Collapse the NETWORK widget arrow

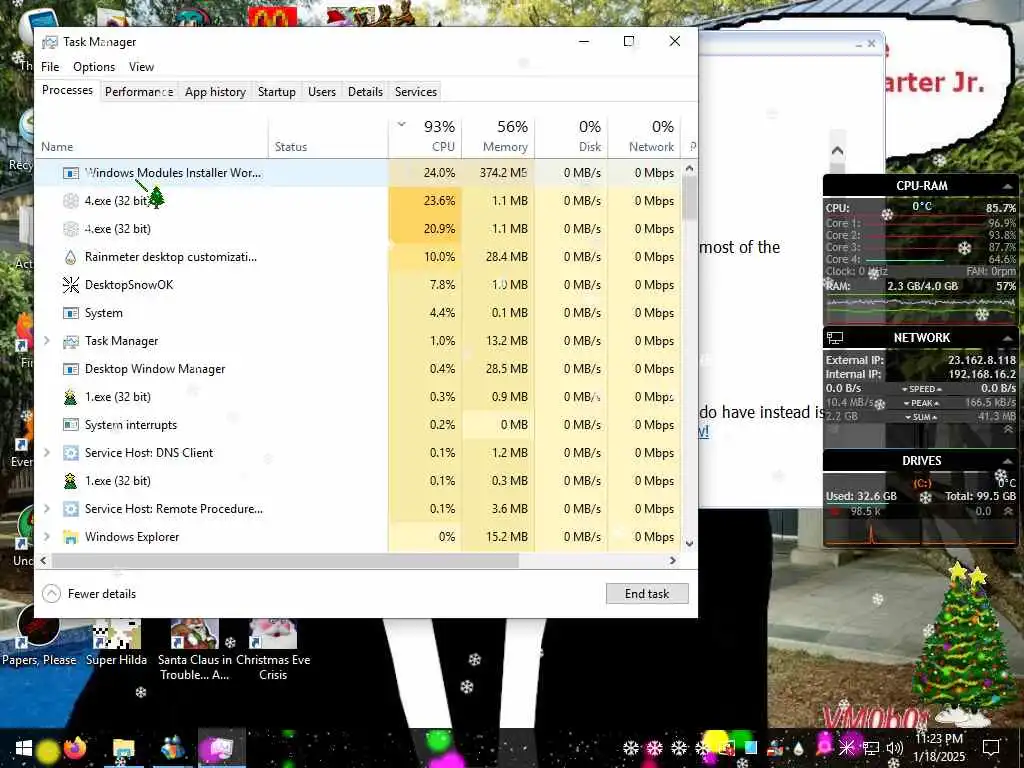(1007, 338)
